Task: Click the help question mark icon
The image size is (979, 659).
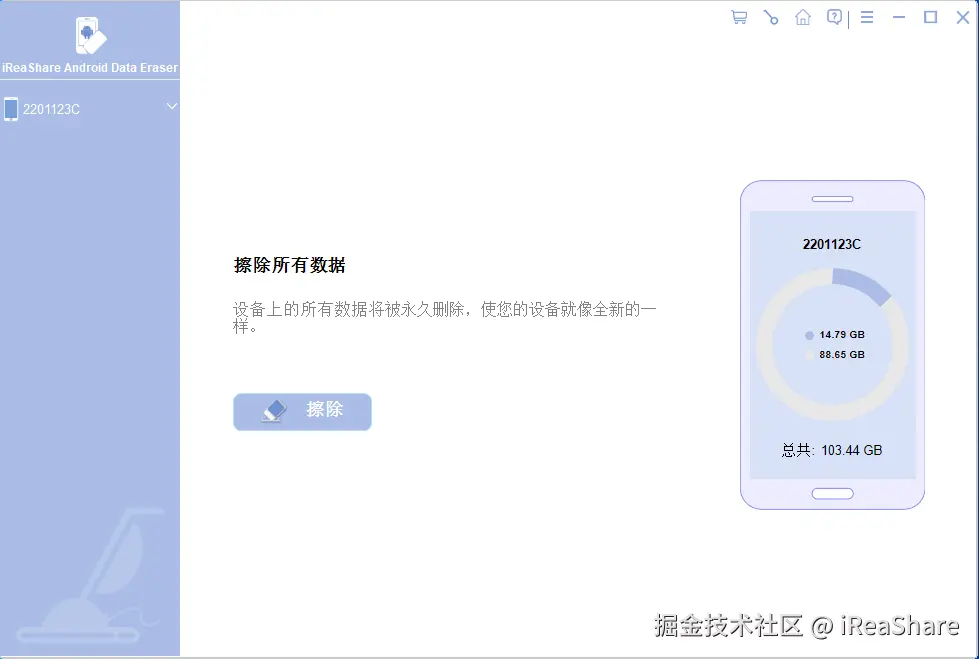Action: (x=834, y=17)
